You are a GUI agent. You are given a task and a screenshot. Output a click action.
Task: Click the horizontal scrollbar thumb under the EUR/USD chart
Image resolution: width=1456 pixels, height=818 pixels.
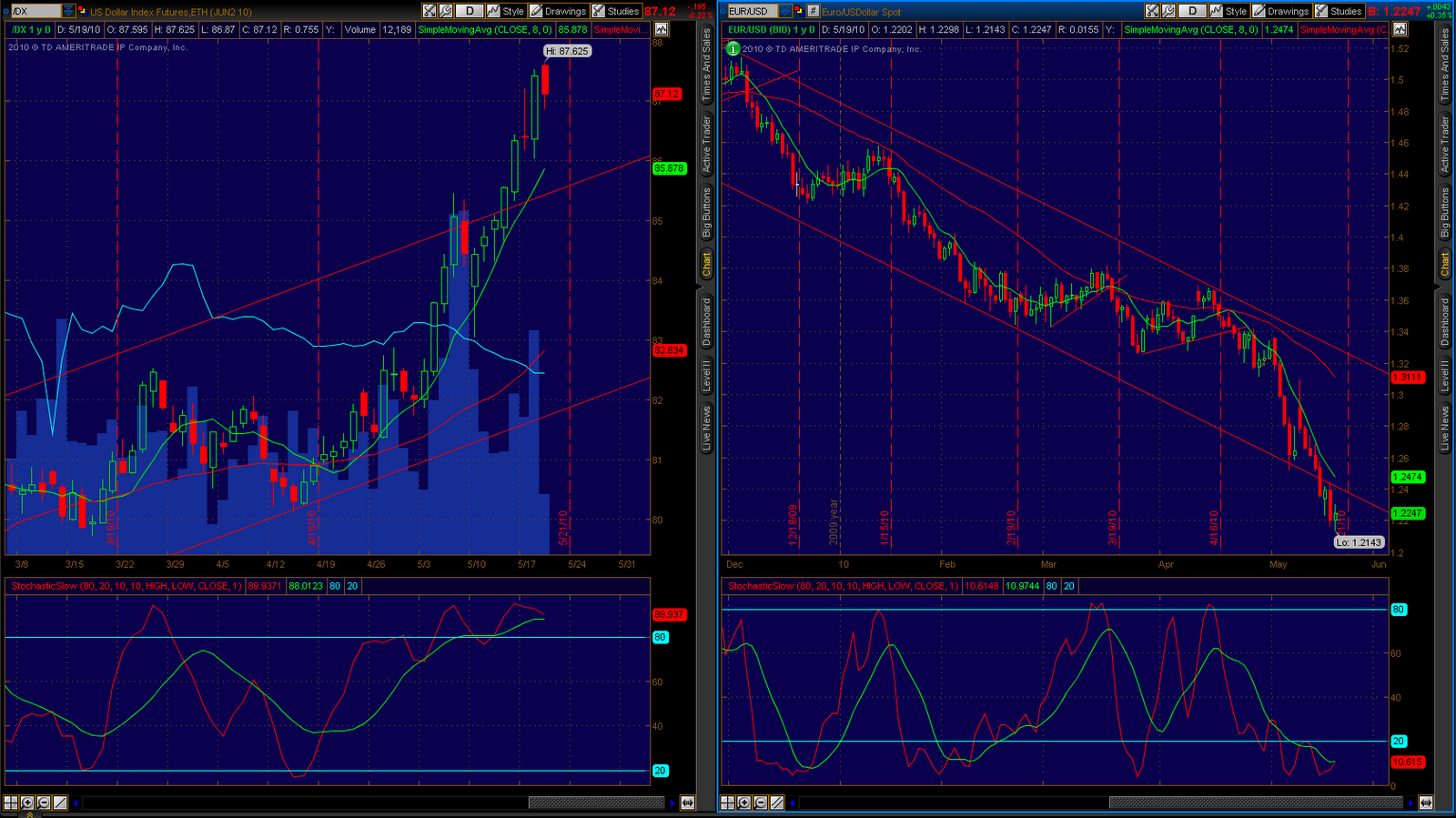[x=1256, y=803]
